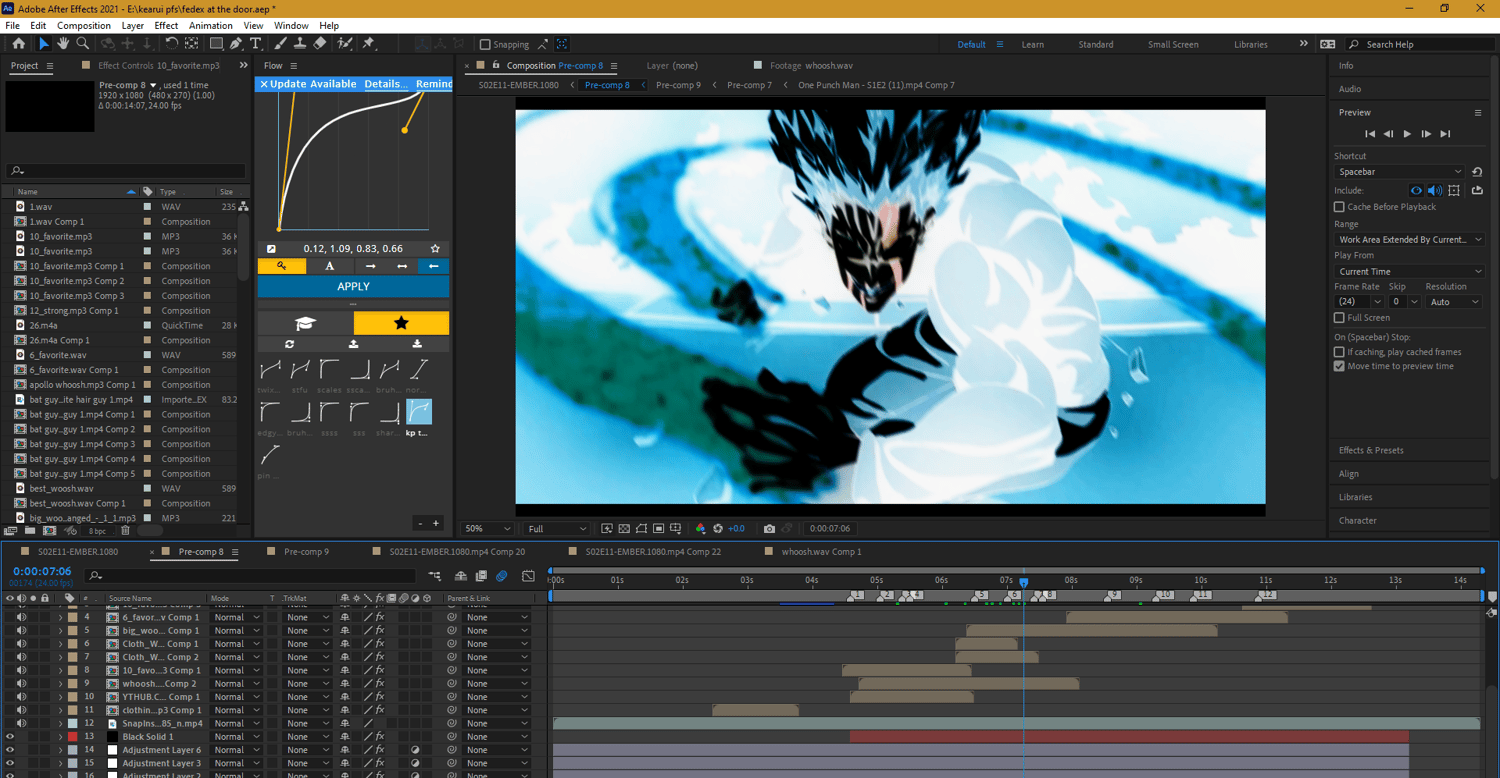The image size is (1500, 778).
Task: Toggle the Include video eye icon in the Preview panel
Action: click(1416, 190)
